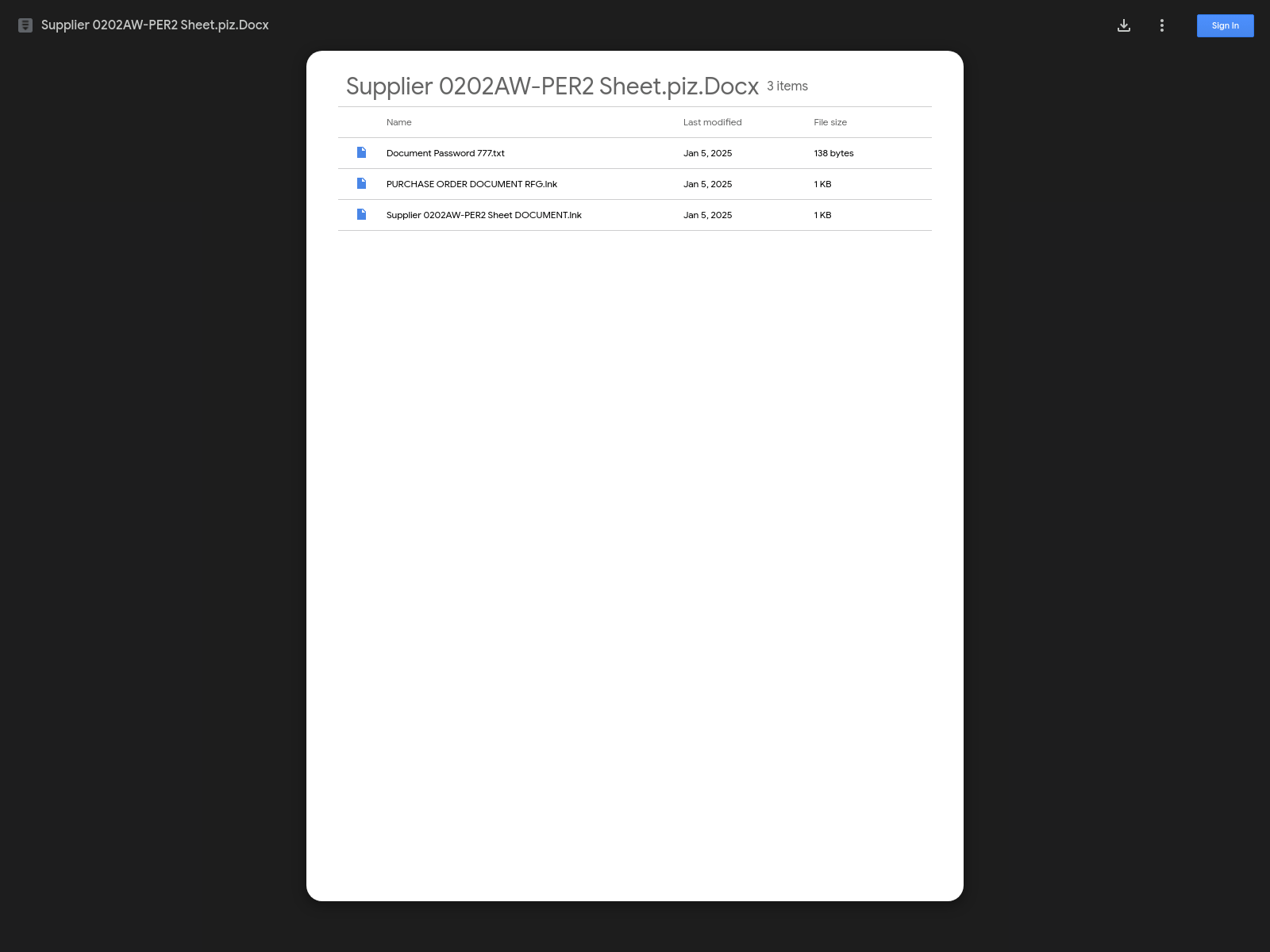Image resolution: width=1270 pixels, height=952 pixels.
Task: Open PURCHASE ORDER DOCUMENT RFG.lnk file name
Action: click(471, 184)
